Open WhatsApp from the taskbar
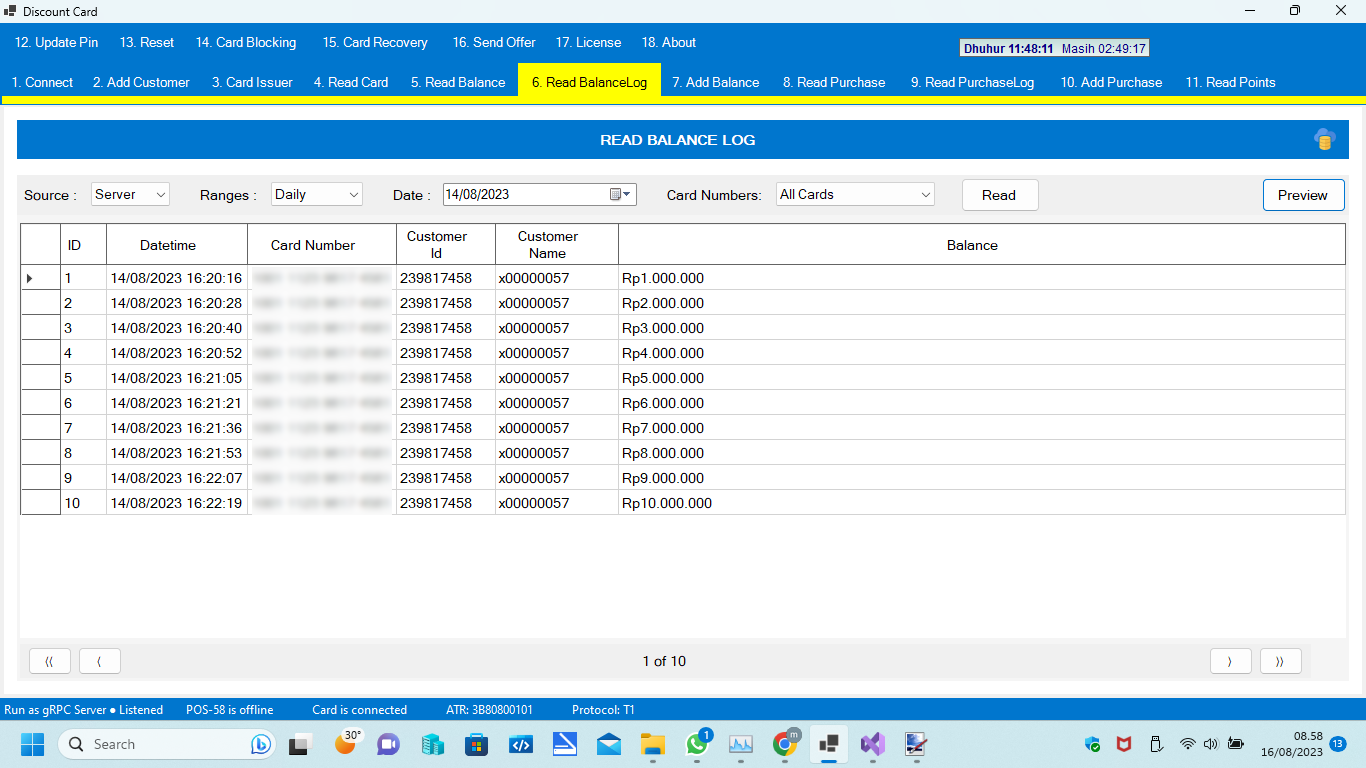This screenshot has width=1366, height=768. pyautogui.click(x=697, y=744)
